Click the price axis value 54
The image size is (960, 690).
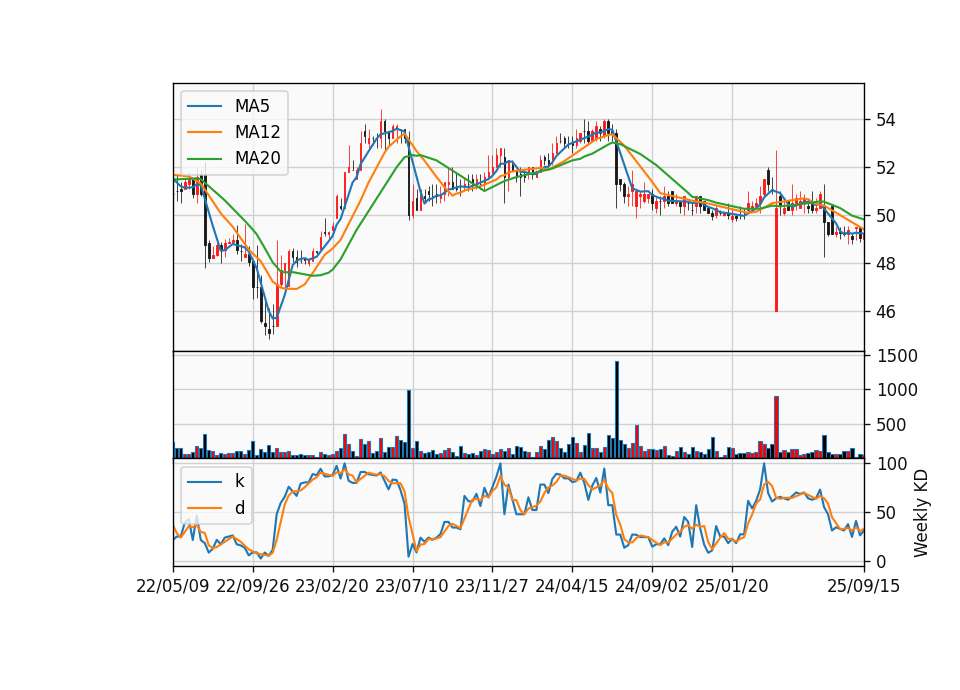[x=885, y=120]
